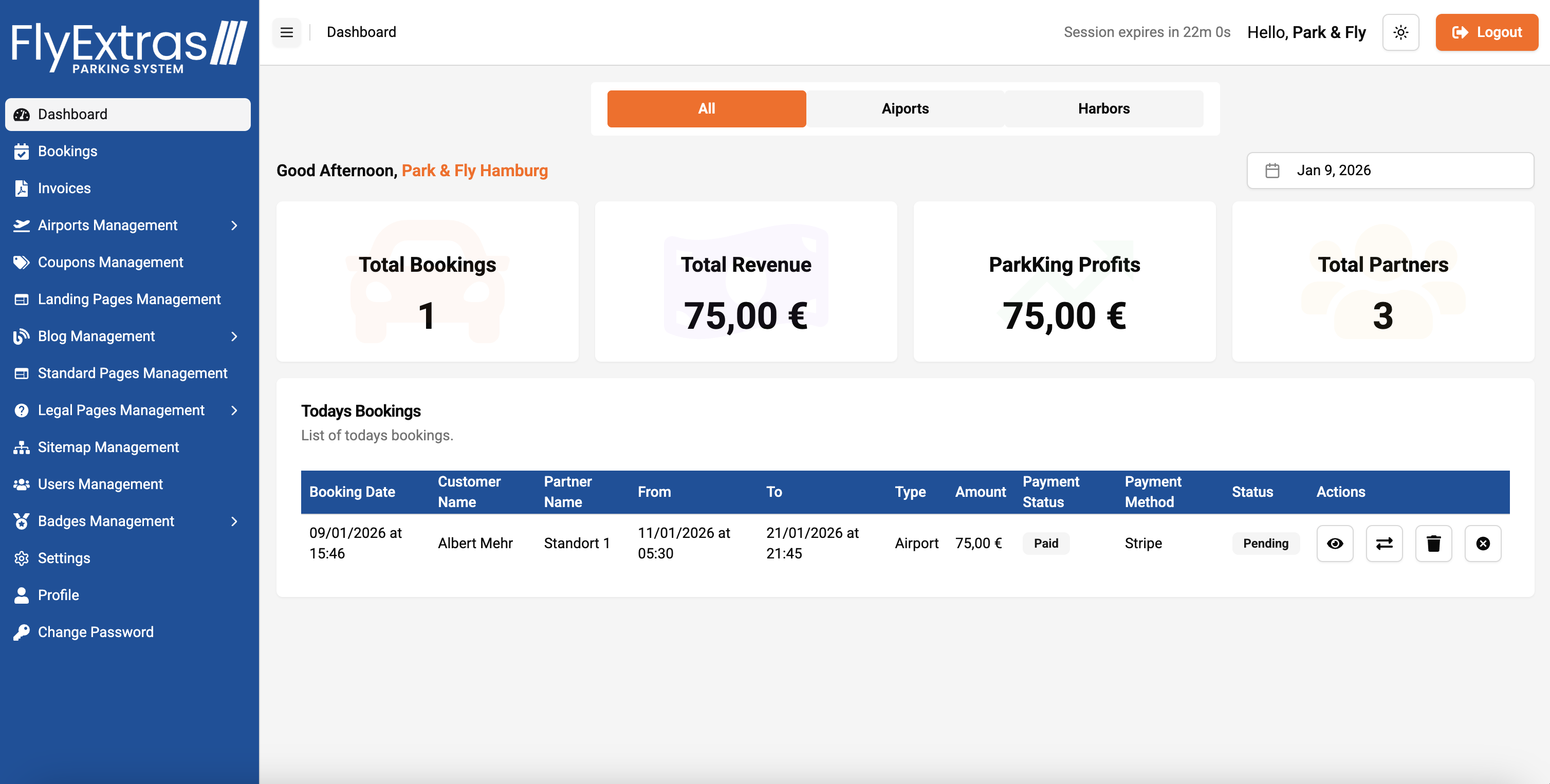The height and width of the screenshot is (784, 1550).
Task: Click the Pending status indicator
Action: pos(1266,544)
